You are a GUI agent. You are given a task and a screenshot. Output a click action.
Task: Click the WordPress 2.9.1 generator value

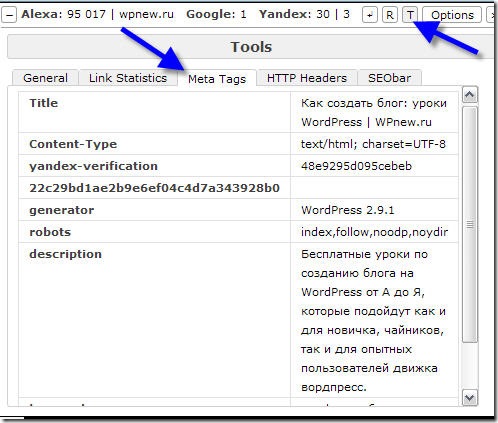pyautogui.click(x=348, y=210)
